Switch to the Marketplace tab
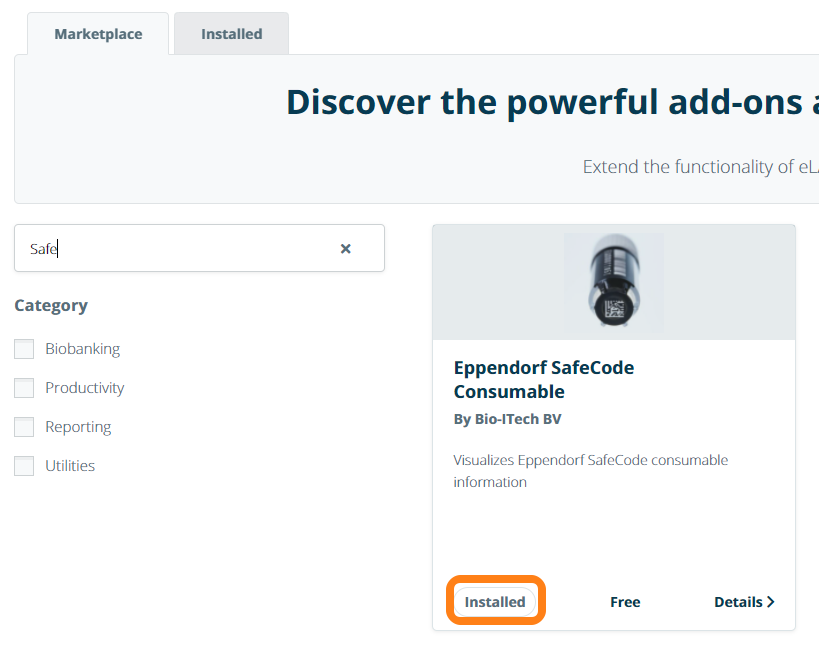Image resolution: width=819 pixels, height=658 pixels. 98,34
